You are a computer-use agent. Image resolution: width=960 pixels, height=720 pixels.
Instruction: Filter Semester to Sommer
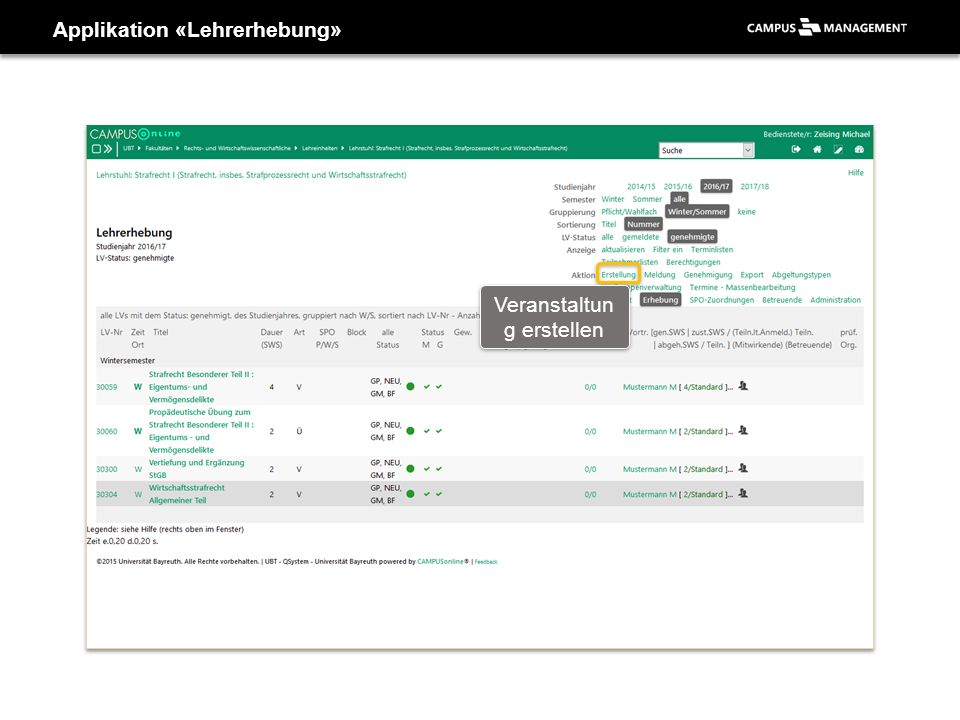tap(647, 200)
